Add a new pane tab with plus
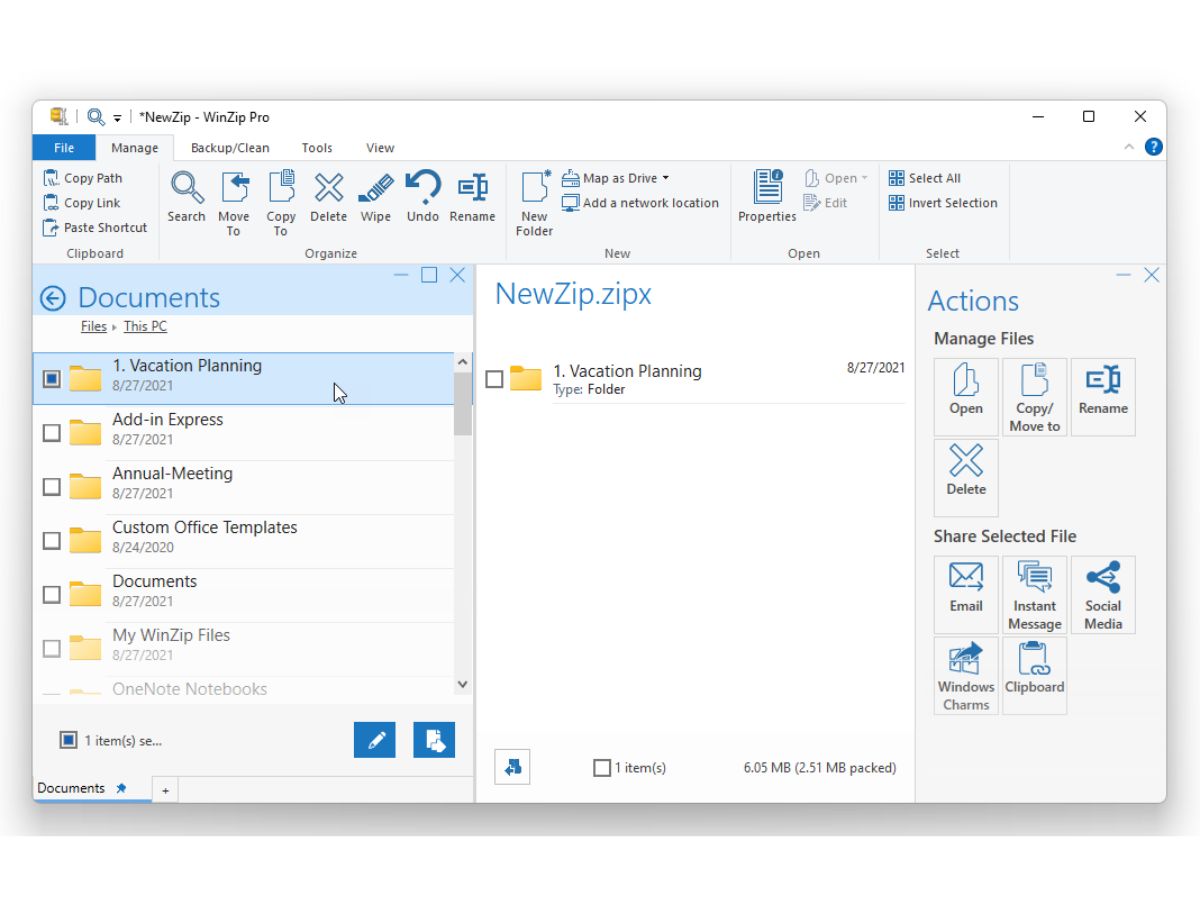Screen dimensions: 1200x900 point(165,790)
